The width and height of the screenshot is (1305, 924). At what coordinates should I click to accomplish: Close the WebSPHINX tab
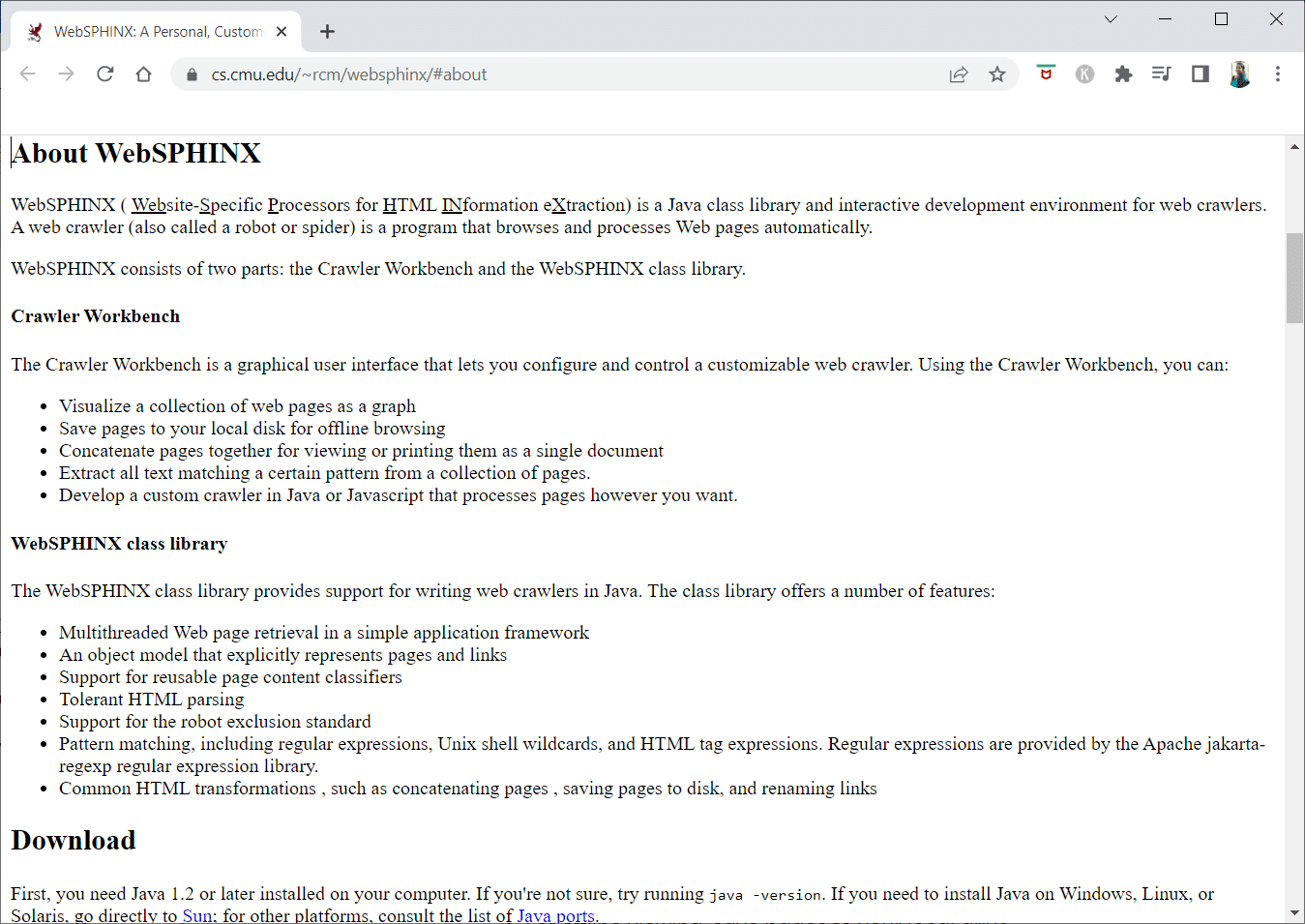point(282,32)
